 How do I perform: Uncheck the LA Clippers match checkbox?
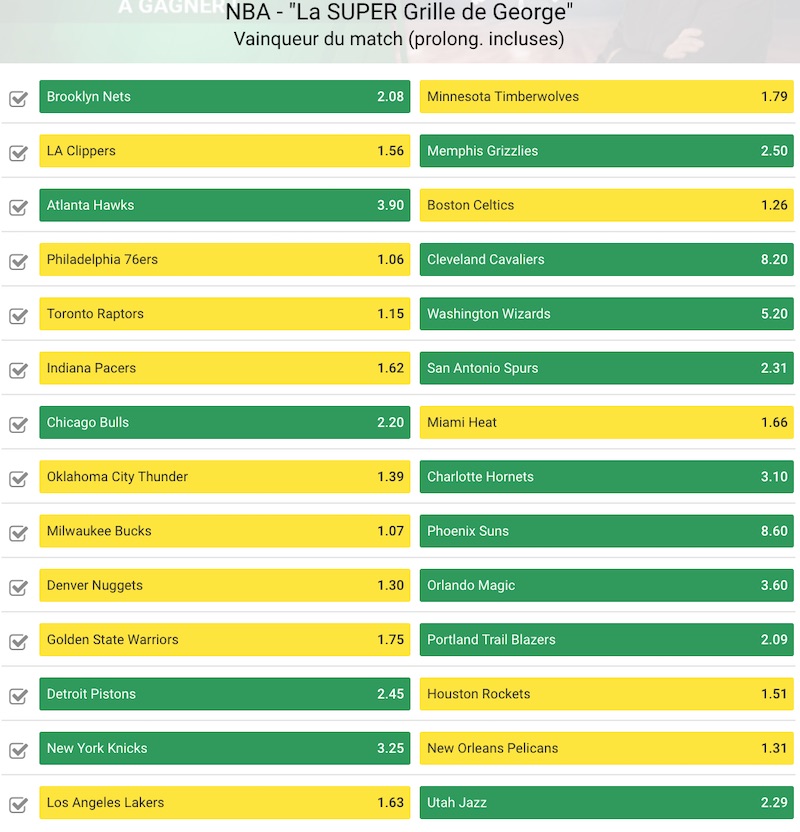click(x=18, y=153)
